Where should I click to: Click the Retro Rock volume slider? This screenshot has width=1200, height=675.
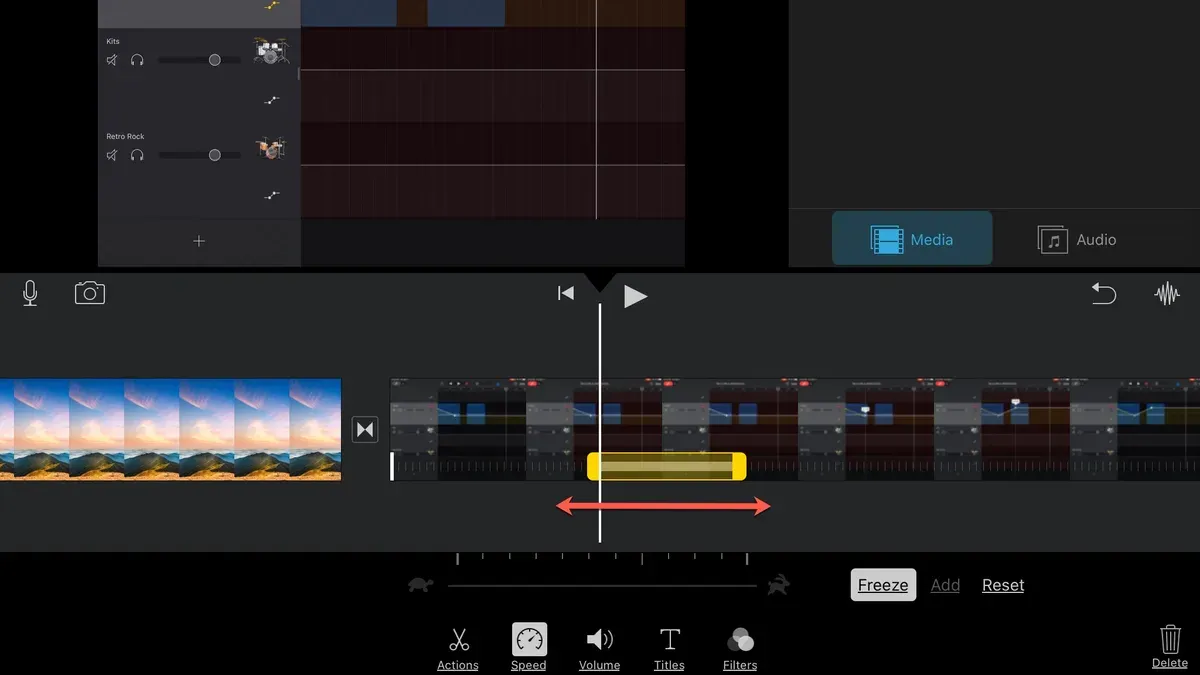coord(200,155)
